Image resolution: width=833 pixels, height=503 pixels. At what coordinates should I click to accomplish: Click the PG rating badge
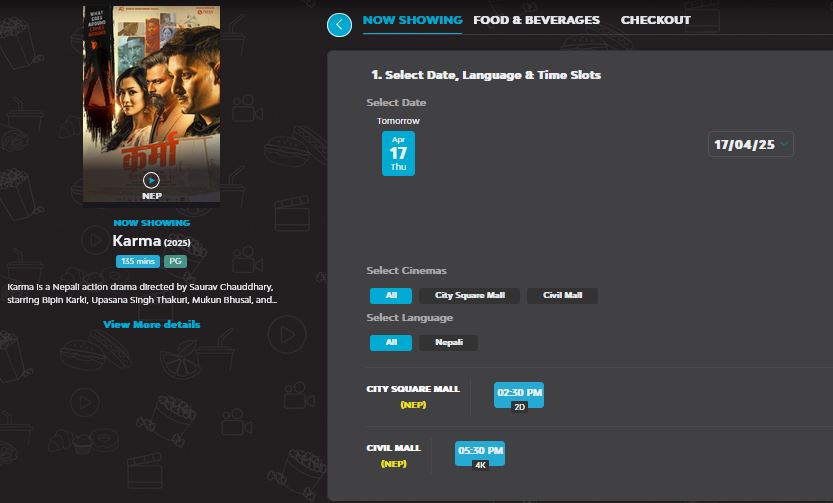(x=175, y=261)
